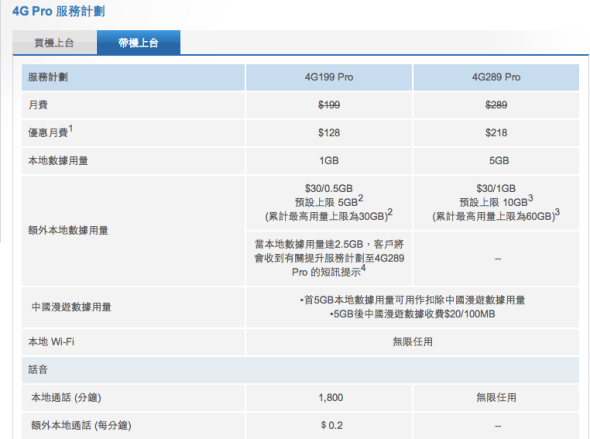Switch to the 買機上台 tab

55,43
